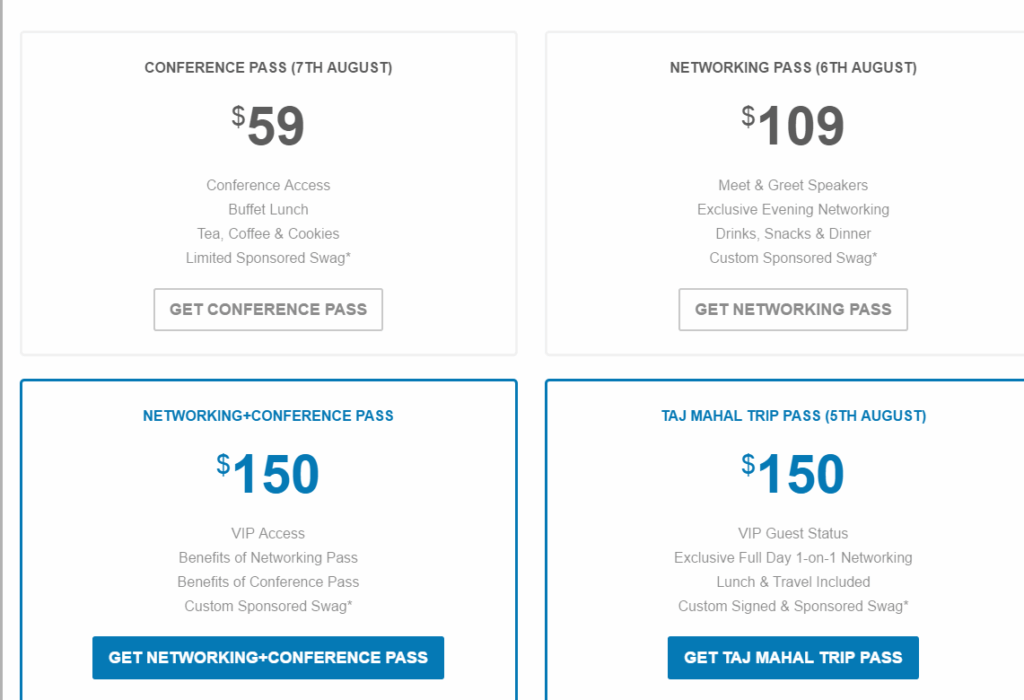Select the CONFERENCE PASS (7TH AUGUST) heading
Screen dimensions: 1024x700
(267, 68)
